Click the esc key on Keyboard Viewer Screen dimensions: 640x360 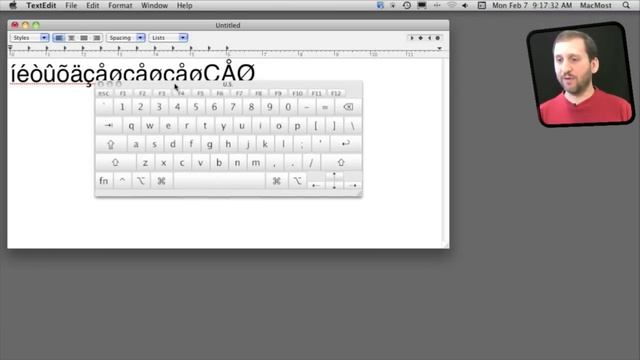[104, 93]
